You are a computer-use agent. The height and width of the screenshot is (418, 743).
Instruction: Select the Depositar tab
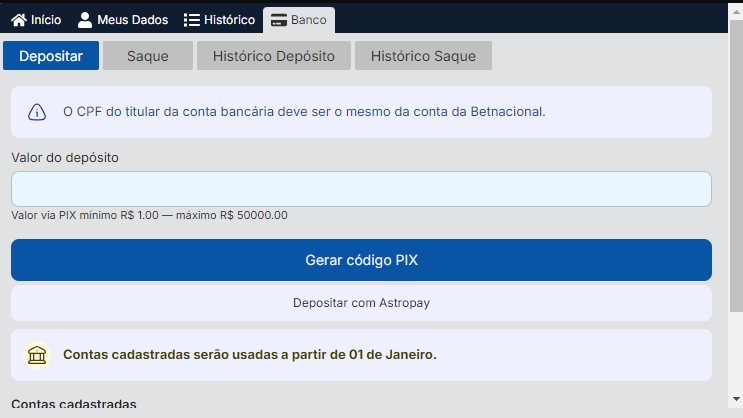[x=51, y=56]
